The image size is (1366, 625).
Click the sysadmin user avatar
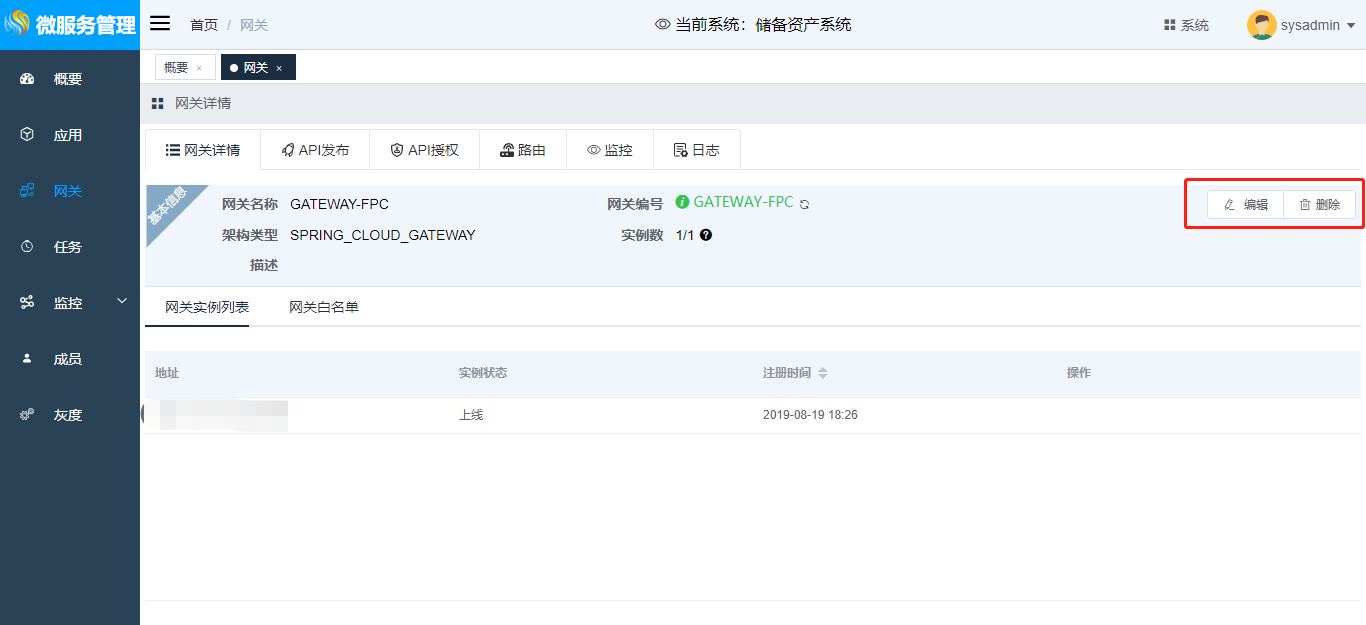[x=1261, y=25]
